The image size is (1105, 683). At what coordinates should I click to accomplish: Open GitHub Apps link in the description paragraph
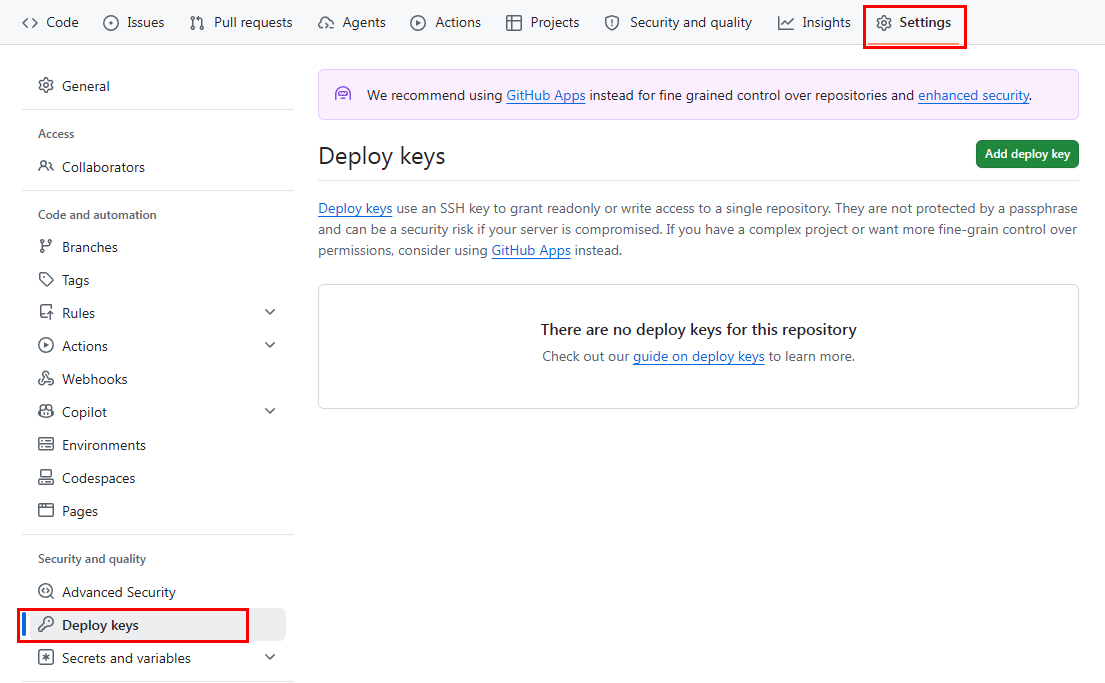(x=531, y=250)
